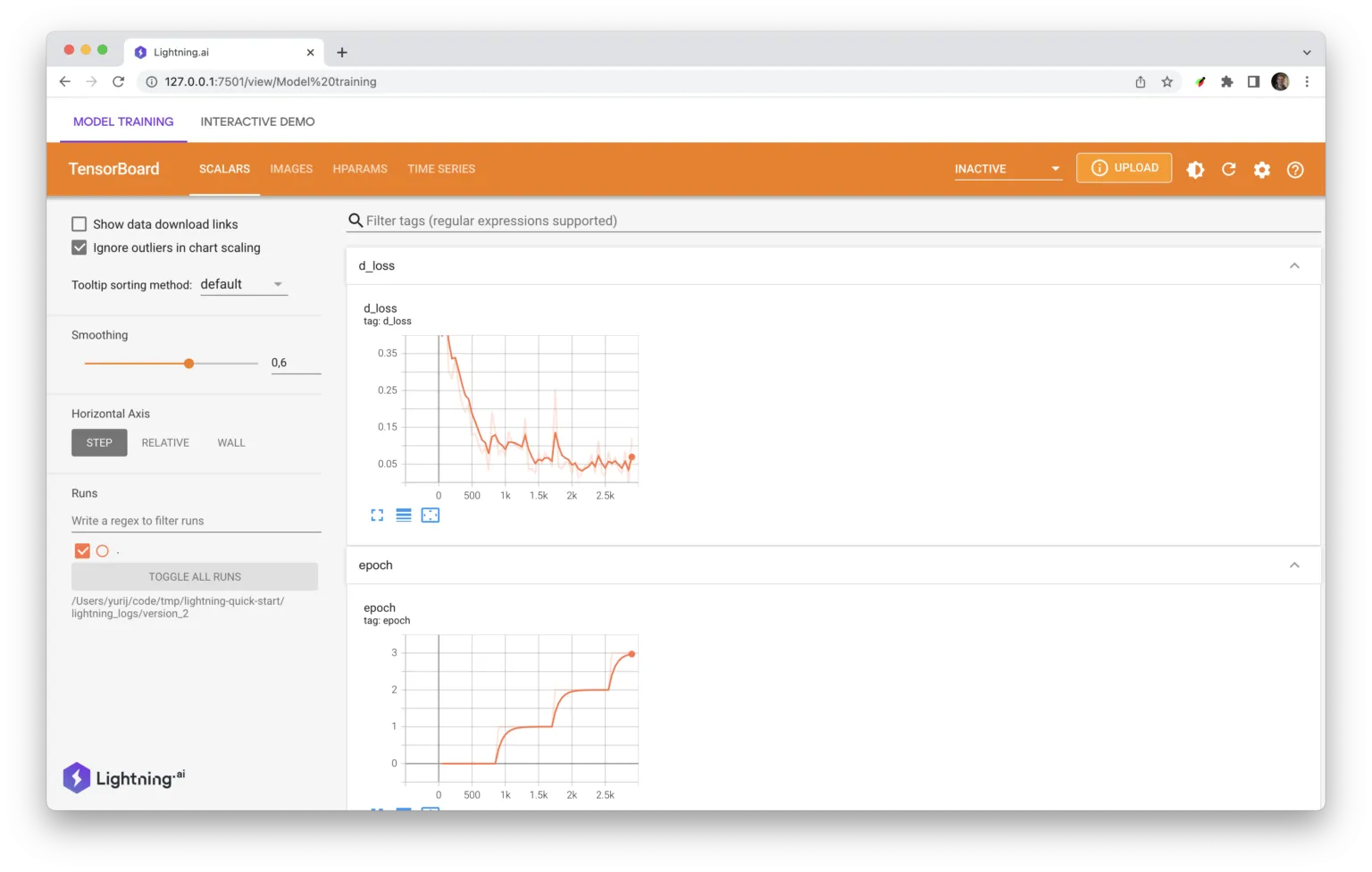Collapse the epoch section
Screen dimensions: 1372x872
[1294, 566]
